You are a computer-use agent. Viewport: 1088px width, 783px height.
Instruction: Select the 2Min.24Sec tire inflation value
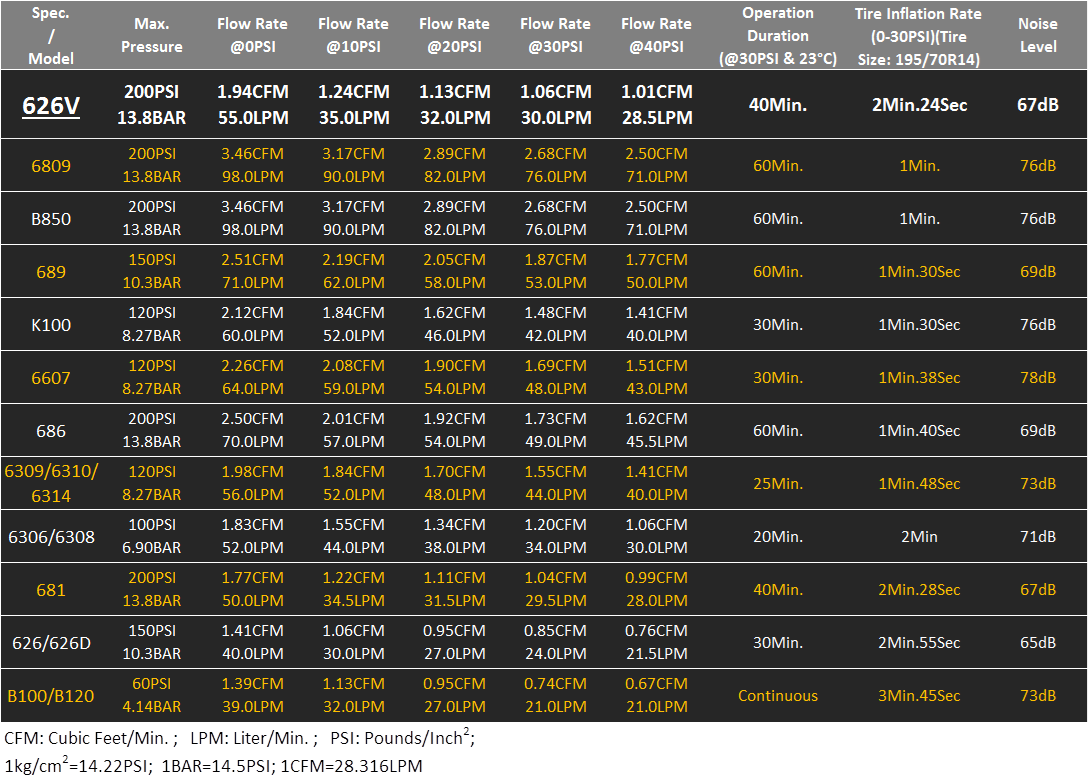pos(918,105)
